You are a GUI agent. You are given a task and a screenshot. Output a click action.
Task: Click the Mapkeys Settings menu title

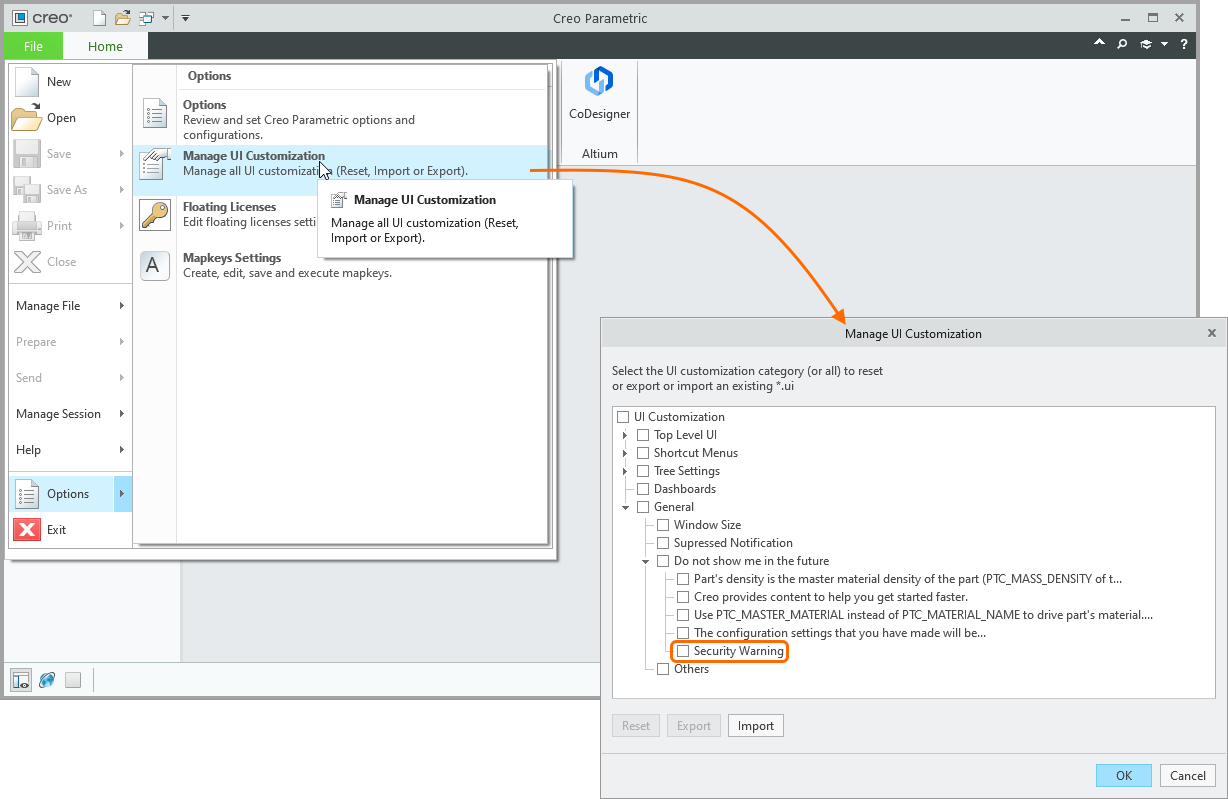tap(232, 258)
